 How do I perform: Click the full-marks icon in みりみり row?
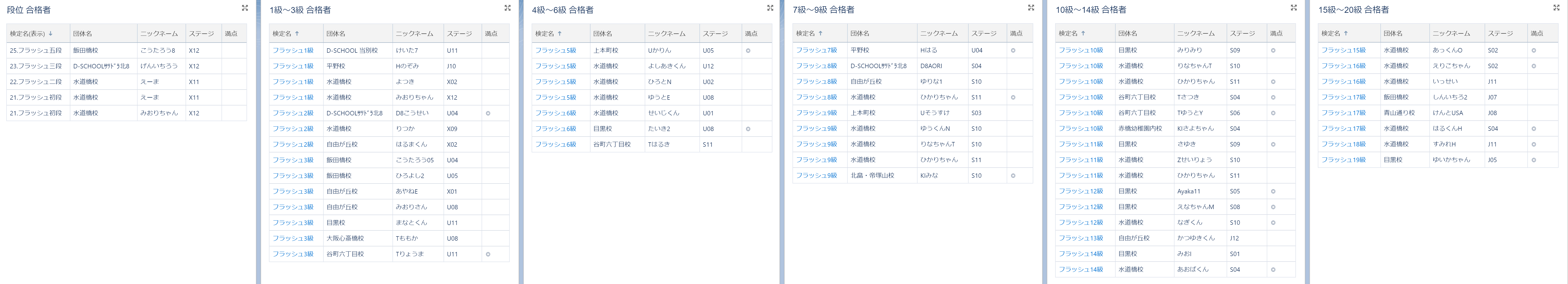click(x=1273, y=51)
